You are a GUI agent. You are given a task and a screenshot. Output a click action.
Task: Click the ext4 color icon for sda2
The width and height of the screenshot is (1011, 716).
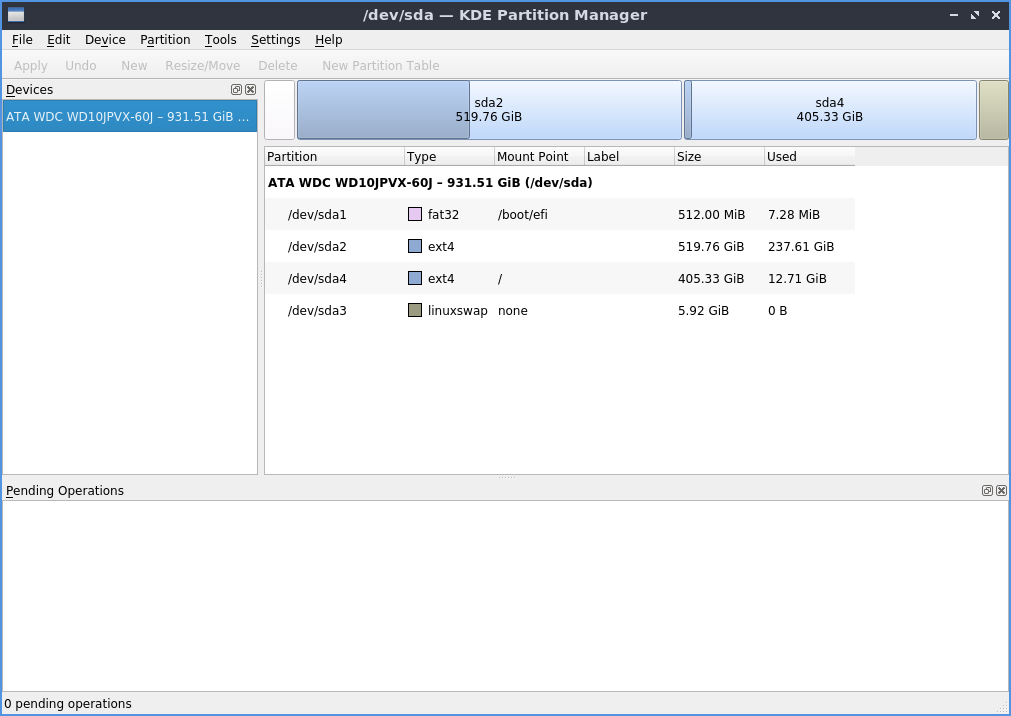click(x=415, y=247)
